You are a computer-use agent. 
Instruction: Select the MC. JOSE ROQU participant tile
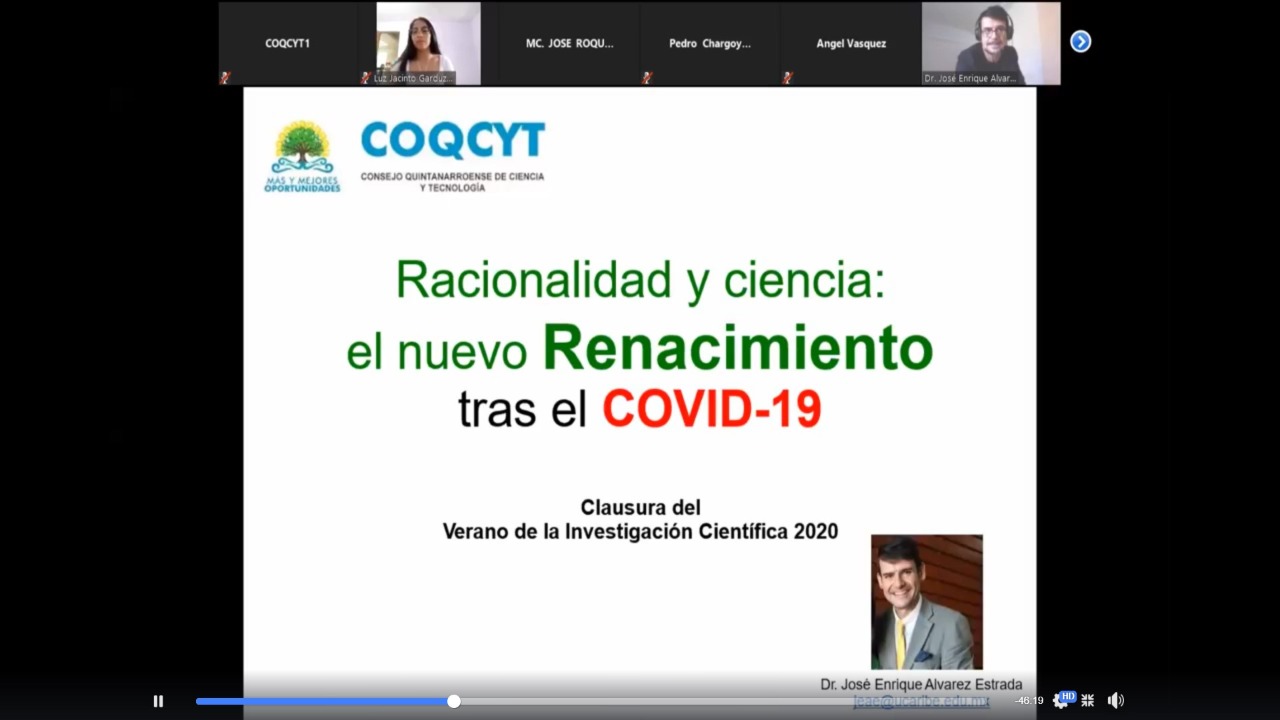click(569, 43)
